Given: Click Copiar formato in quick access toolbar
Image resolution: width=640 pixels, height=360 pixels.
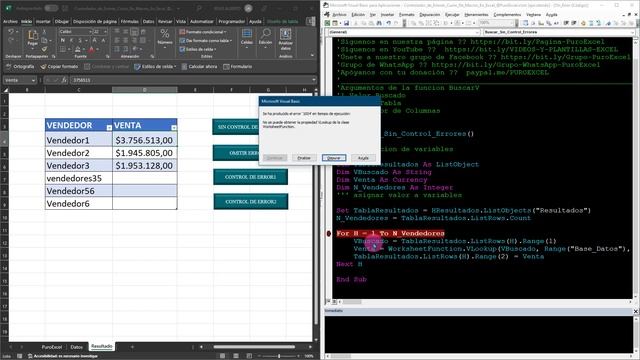Looking at the screenshot, I should click(59, 67).
